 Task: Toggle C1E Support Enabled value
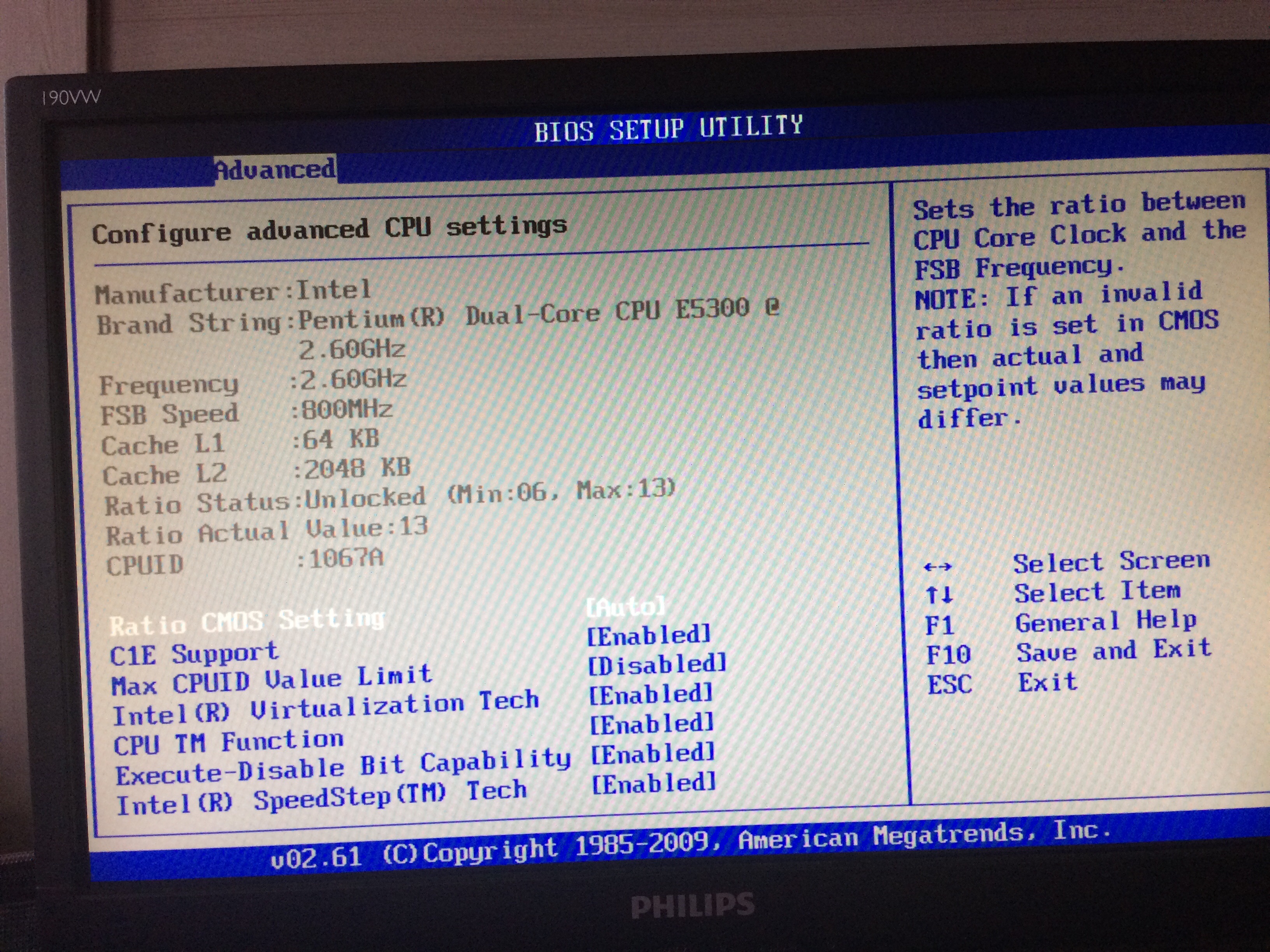tap(649, 635)
